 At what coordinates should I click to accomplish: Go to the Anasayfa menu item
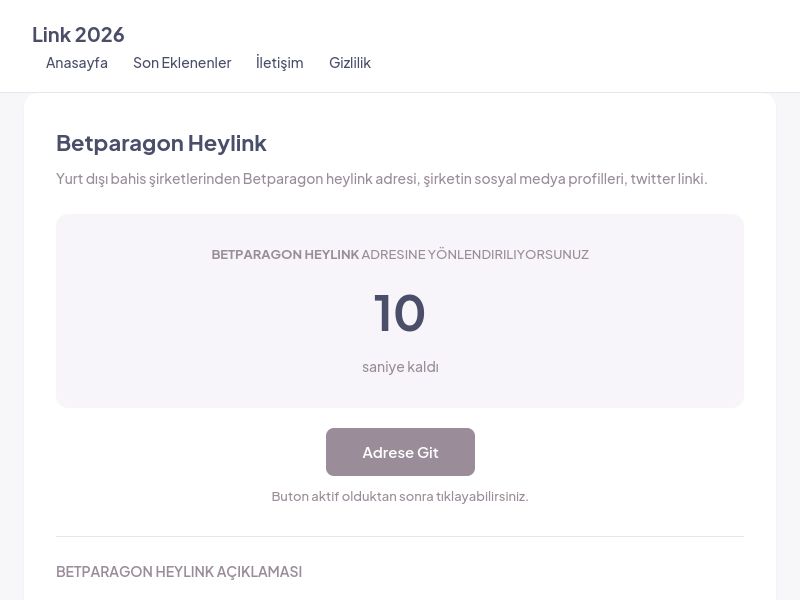pyautogui.click(x=77, y=63)
